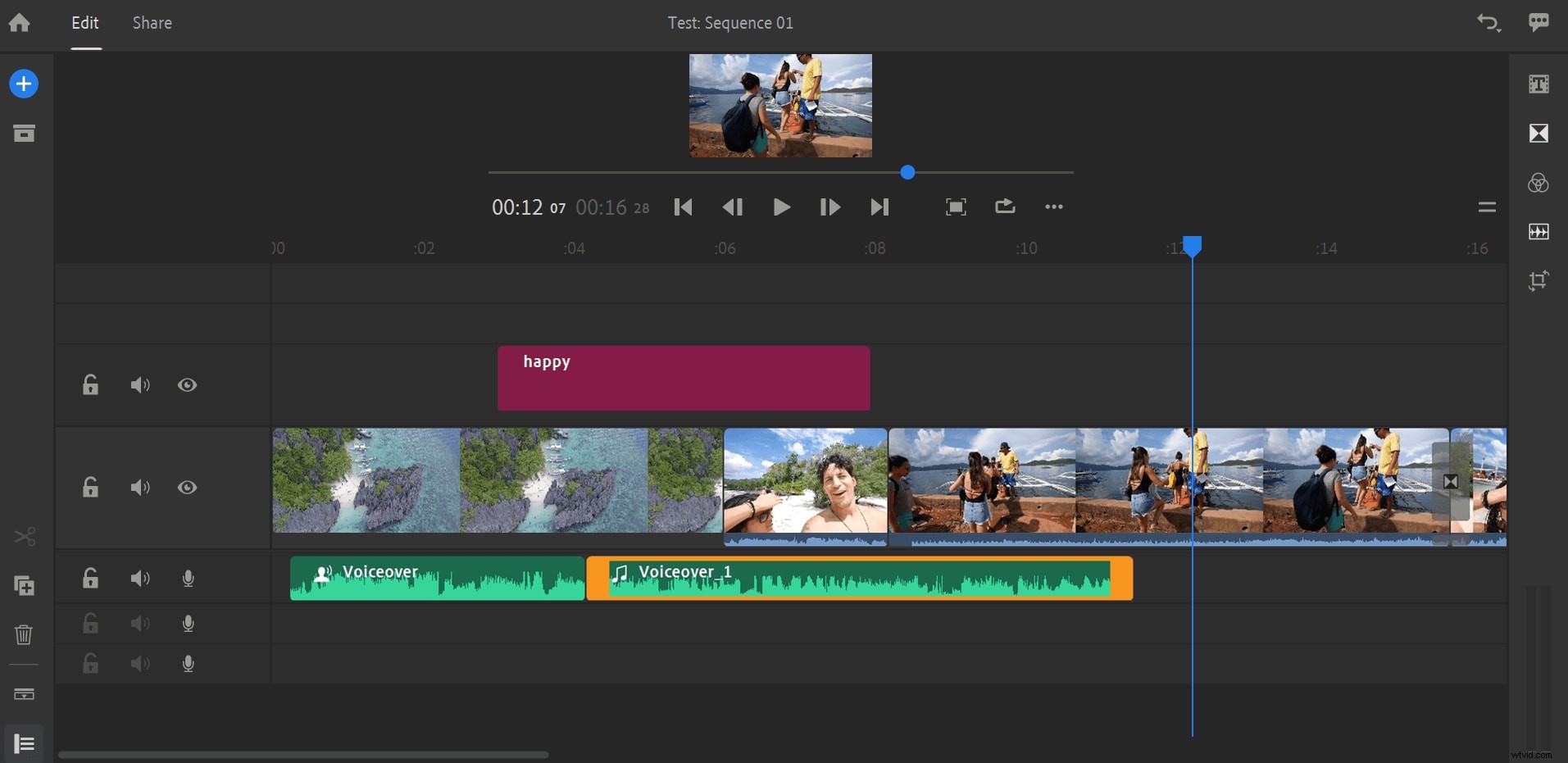The width and height of the screenshot is (1568, 763).
Task: Add new media with the plus button
Action: (x=24, y=84)
